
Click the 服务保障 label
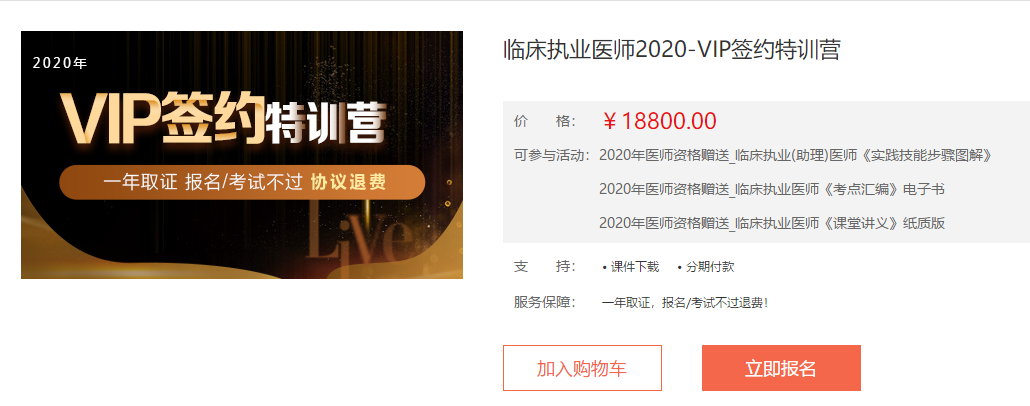[x=545, y=303]
